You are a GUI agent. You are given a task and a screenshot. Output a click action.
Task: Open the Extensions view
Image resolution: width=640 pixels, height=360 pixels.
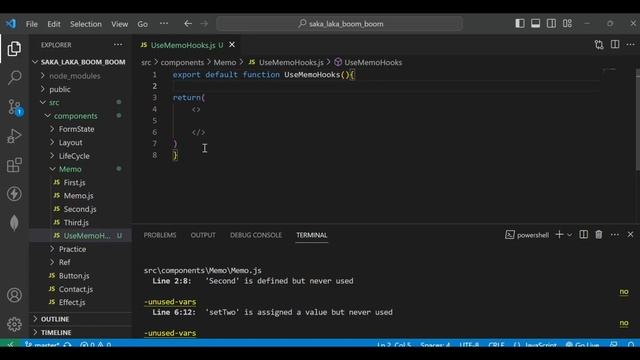tap(14, 165)
